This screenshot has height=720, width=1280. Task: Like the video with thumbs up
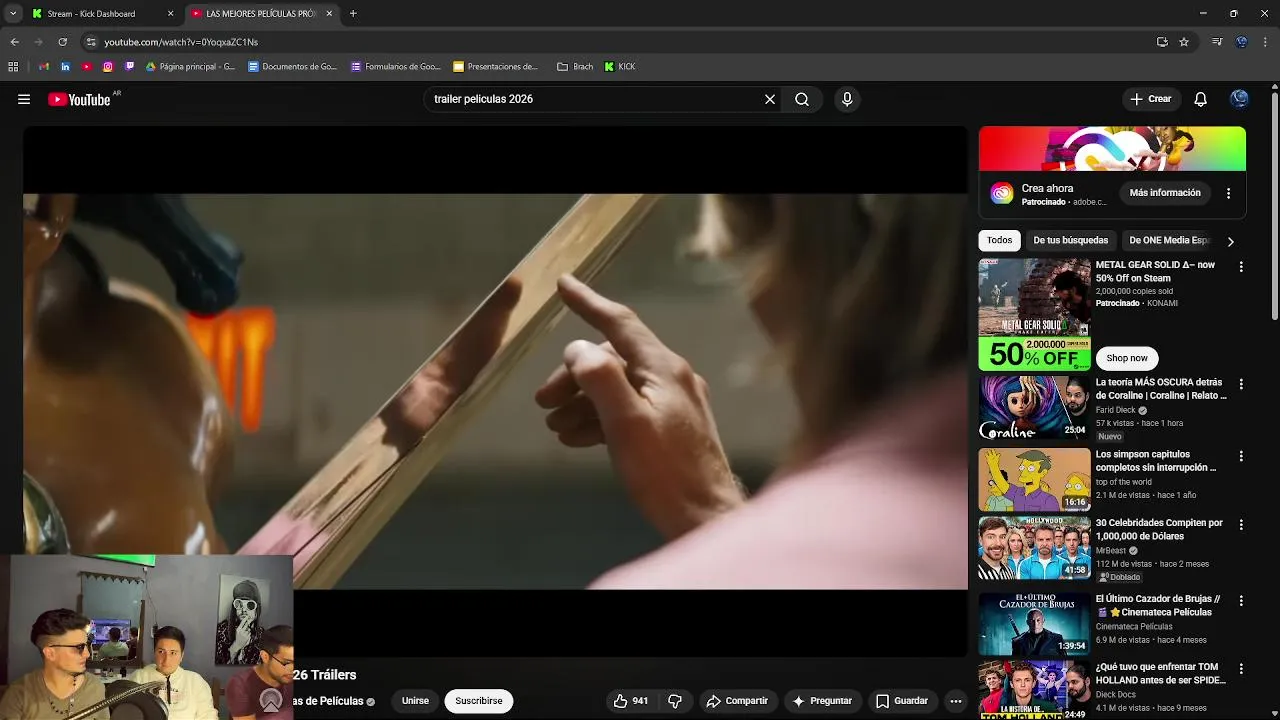pyautogui.click(x=630, y=701)
